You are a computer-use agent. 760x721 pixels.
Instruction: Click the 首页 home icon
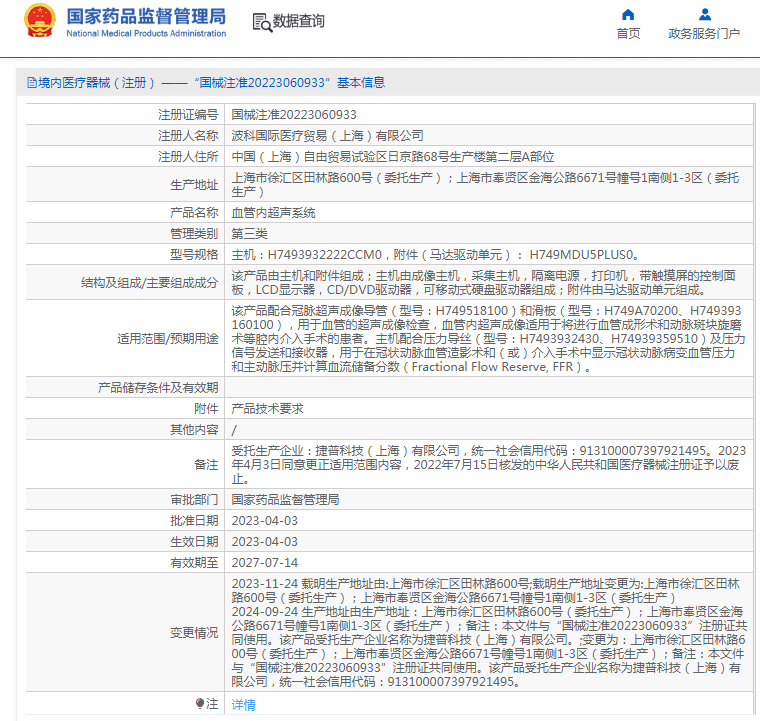pos(628,15)
